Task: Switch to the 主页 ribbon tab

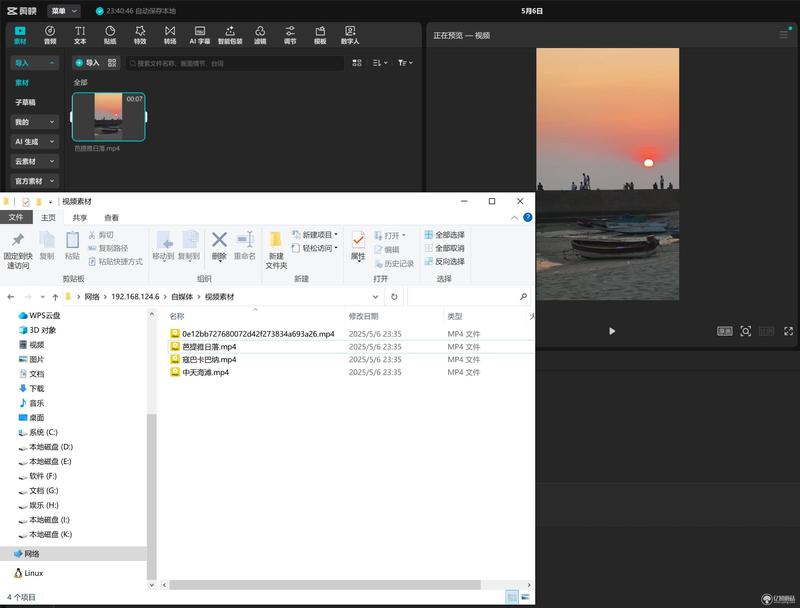Action: 48,218
